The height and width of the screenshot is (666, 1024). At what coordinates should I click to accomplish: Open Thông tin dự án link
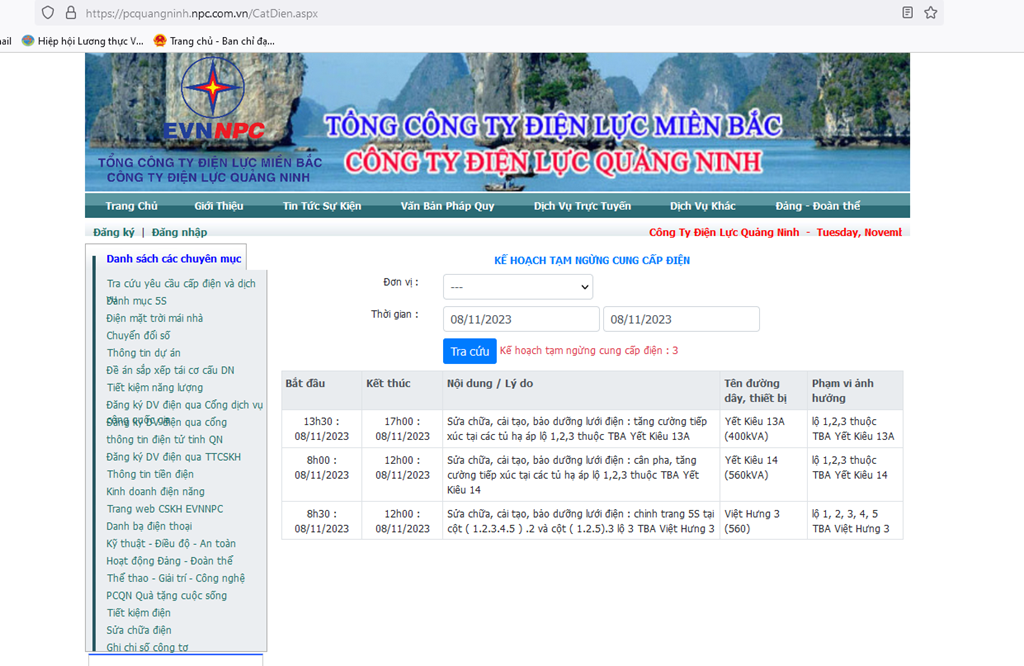(x=144, y=353)
